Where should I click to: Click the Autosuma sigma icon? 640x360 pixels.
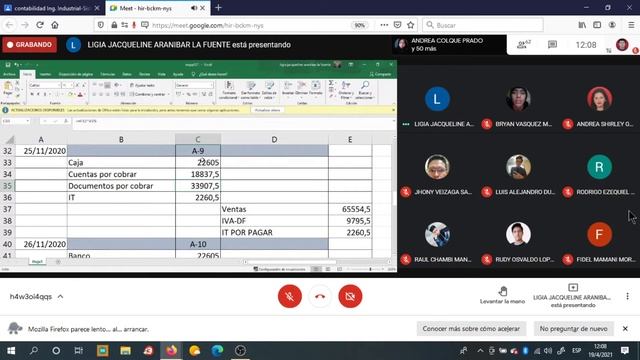(331, 83)
